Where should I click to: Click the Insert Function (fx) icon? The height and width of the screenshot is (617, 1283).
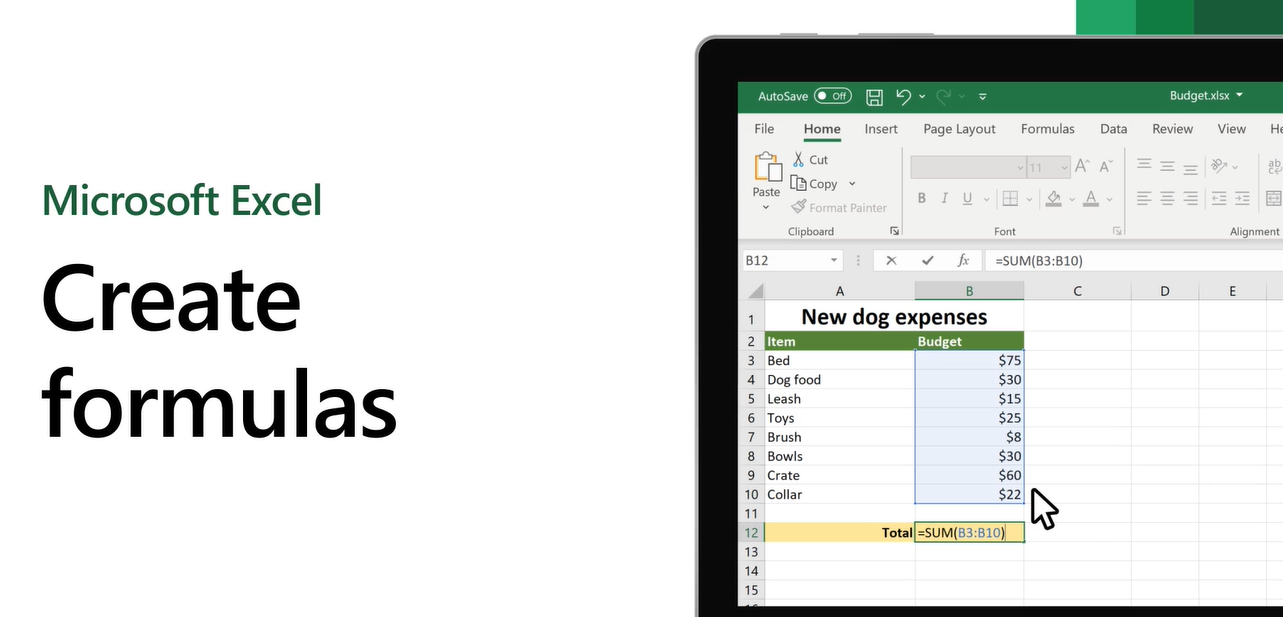coord(963,260)
